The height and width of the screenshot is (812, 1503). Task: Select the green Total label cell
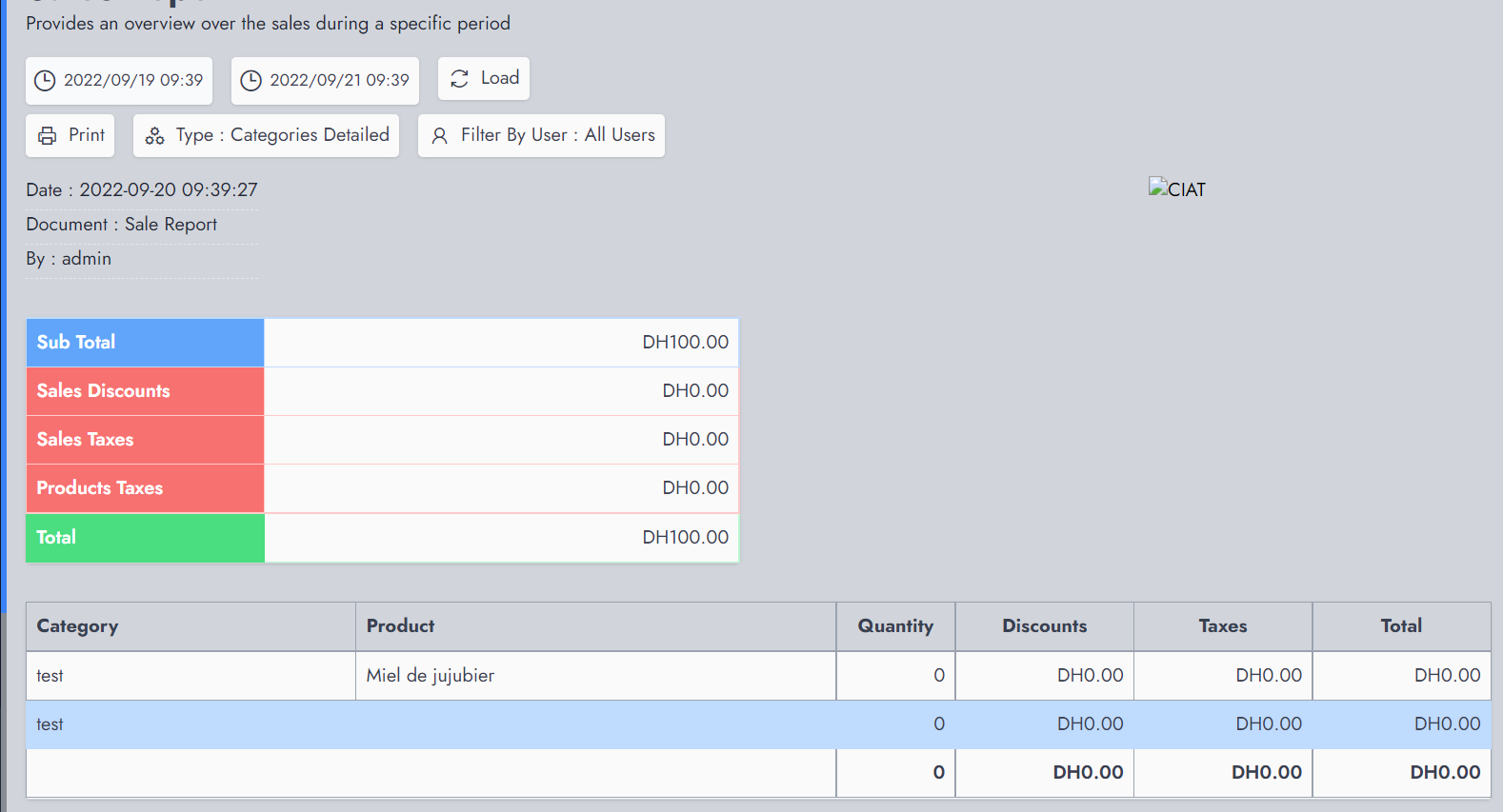pos(145,538)
